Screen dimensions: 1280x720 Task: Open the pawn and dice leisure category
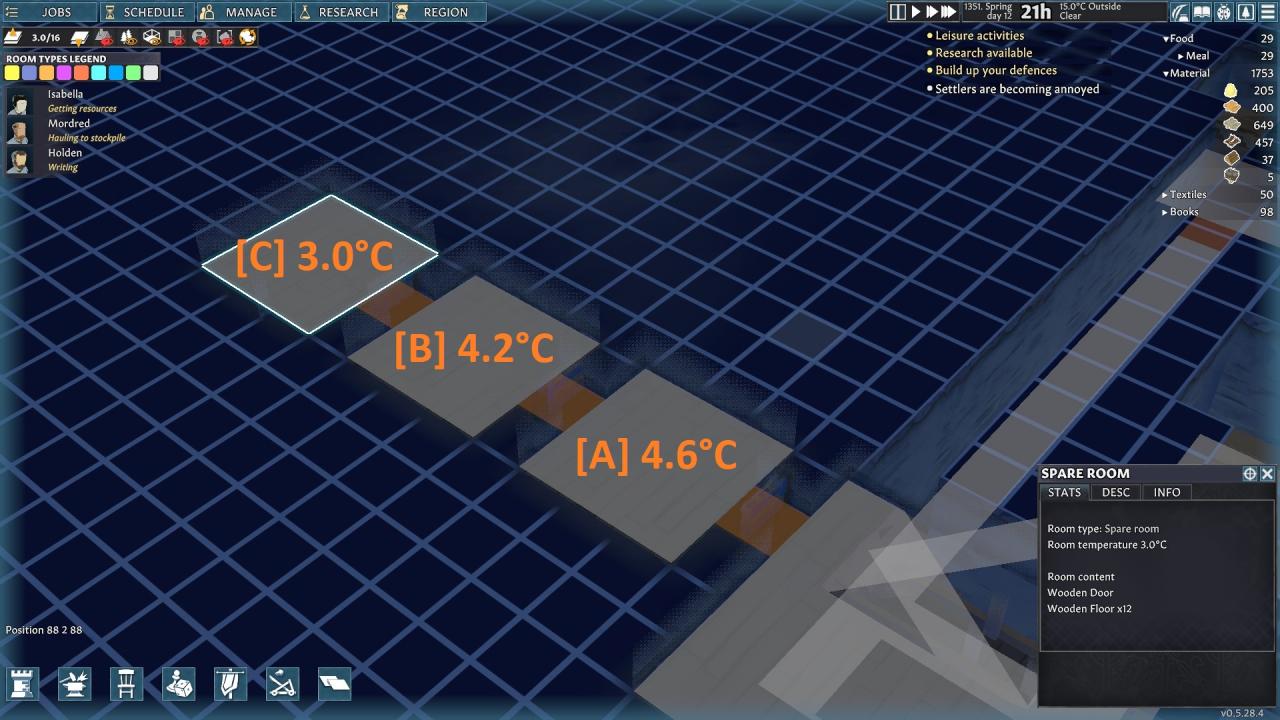pyautogui.click(x=179, y=684)
